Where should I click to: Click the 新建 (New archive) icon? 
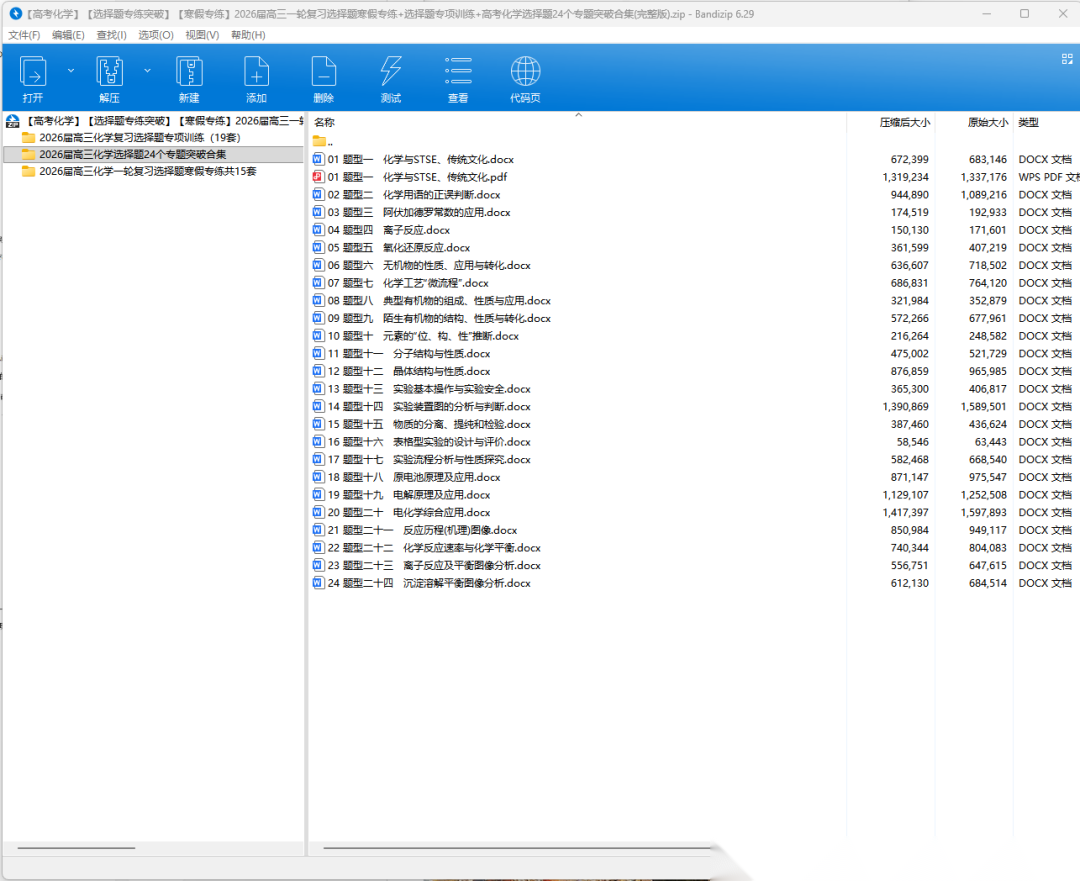point(189,73)
